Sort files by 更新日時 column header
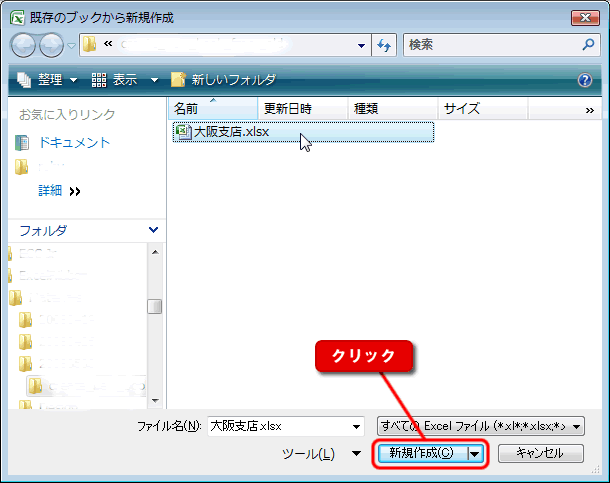 coord(287,109)
